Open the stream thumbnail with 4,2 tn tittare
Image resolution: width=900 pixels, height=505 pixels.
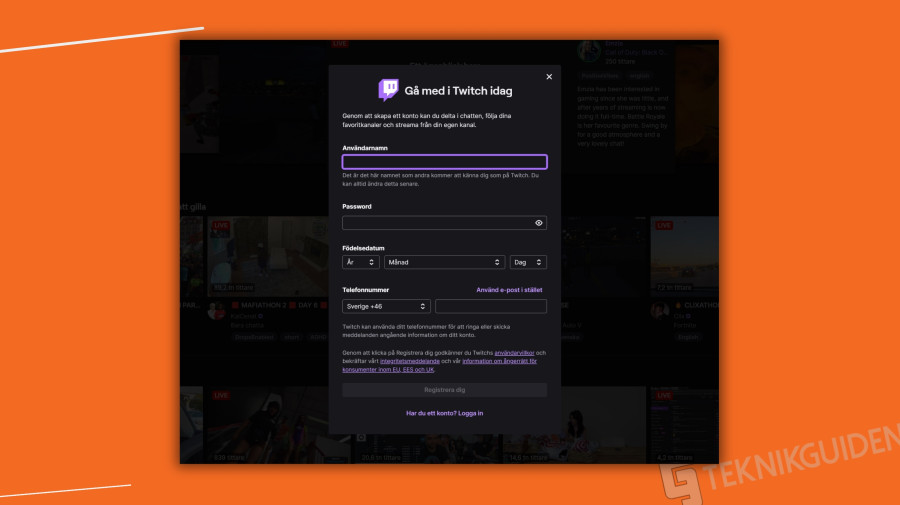coord(684,425)
